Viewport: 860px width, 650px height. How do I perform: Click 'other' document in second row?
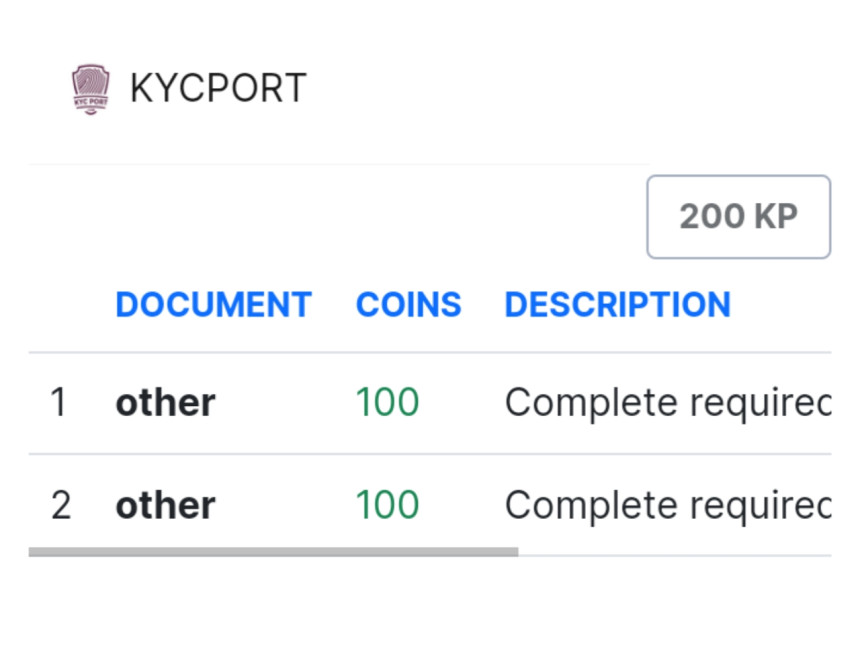[x=165, y=505]
